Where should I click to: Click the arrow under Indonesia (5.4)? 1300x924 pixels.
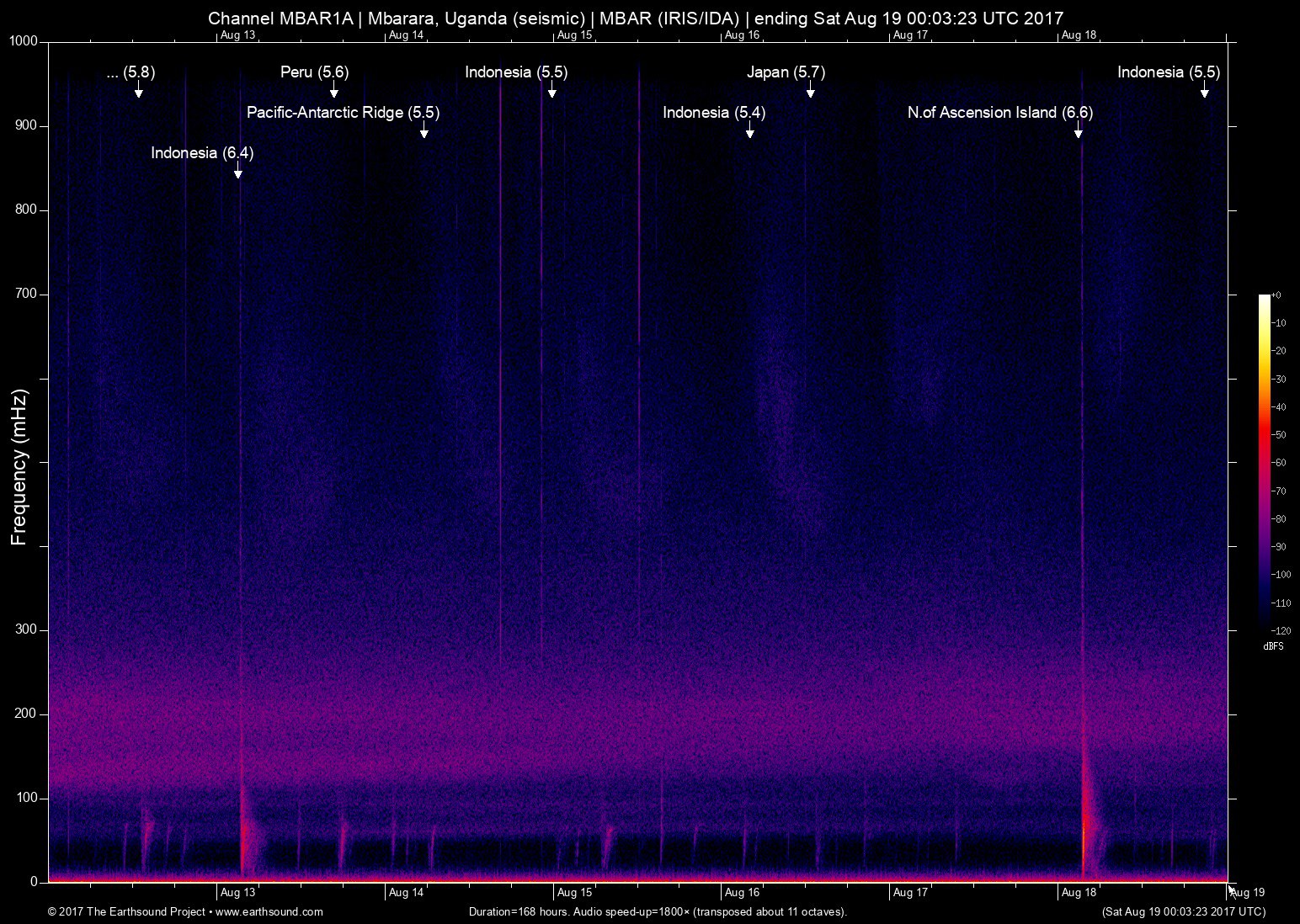pos(749,132)
